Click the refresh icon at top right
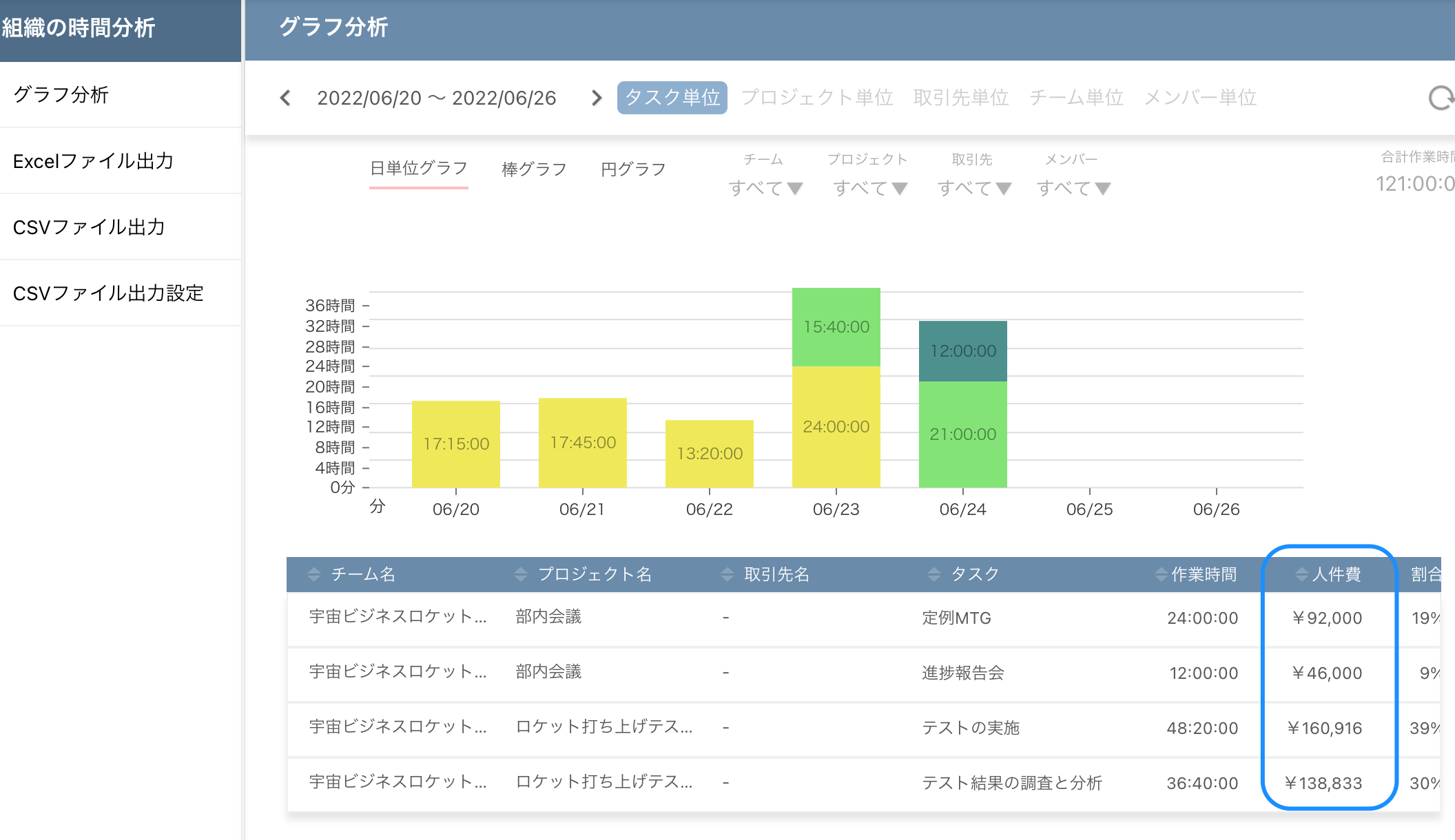 [1440, 98]
